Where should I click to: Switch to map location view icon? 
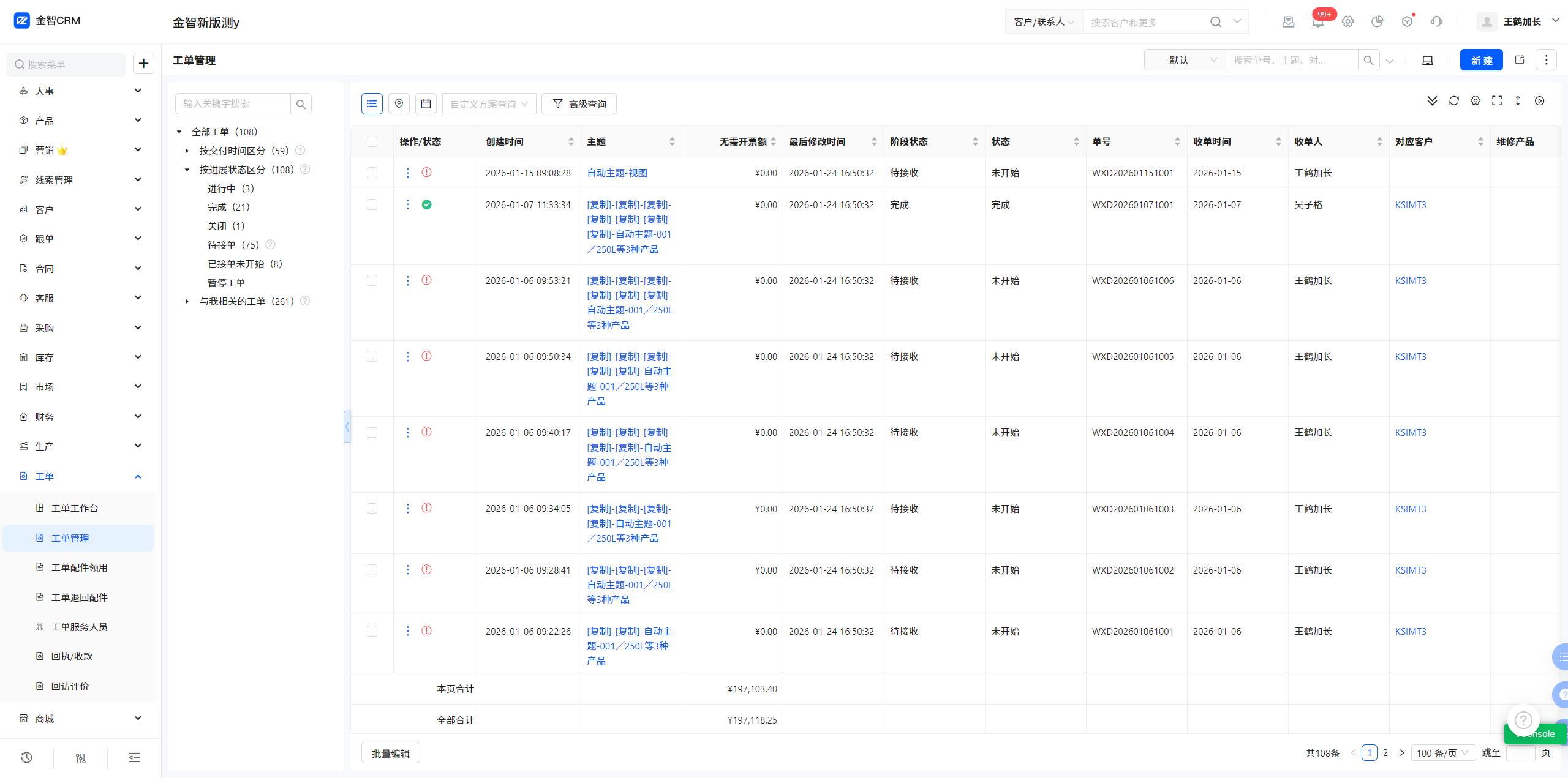[399, 104]
